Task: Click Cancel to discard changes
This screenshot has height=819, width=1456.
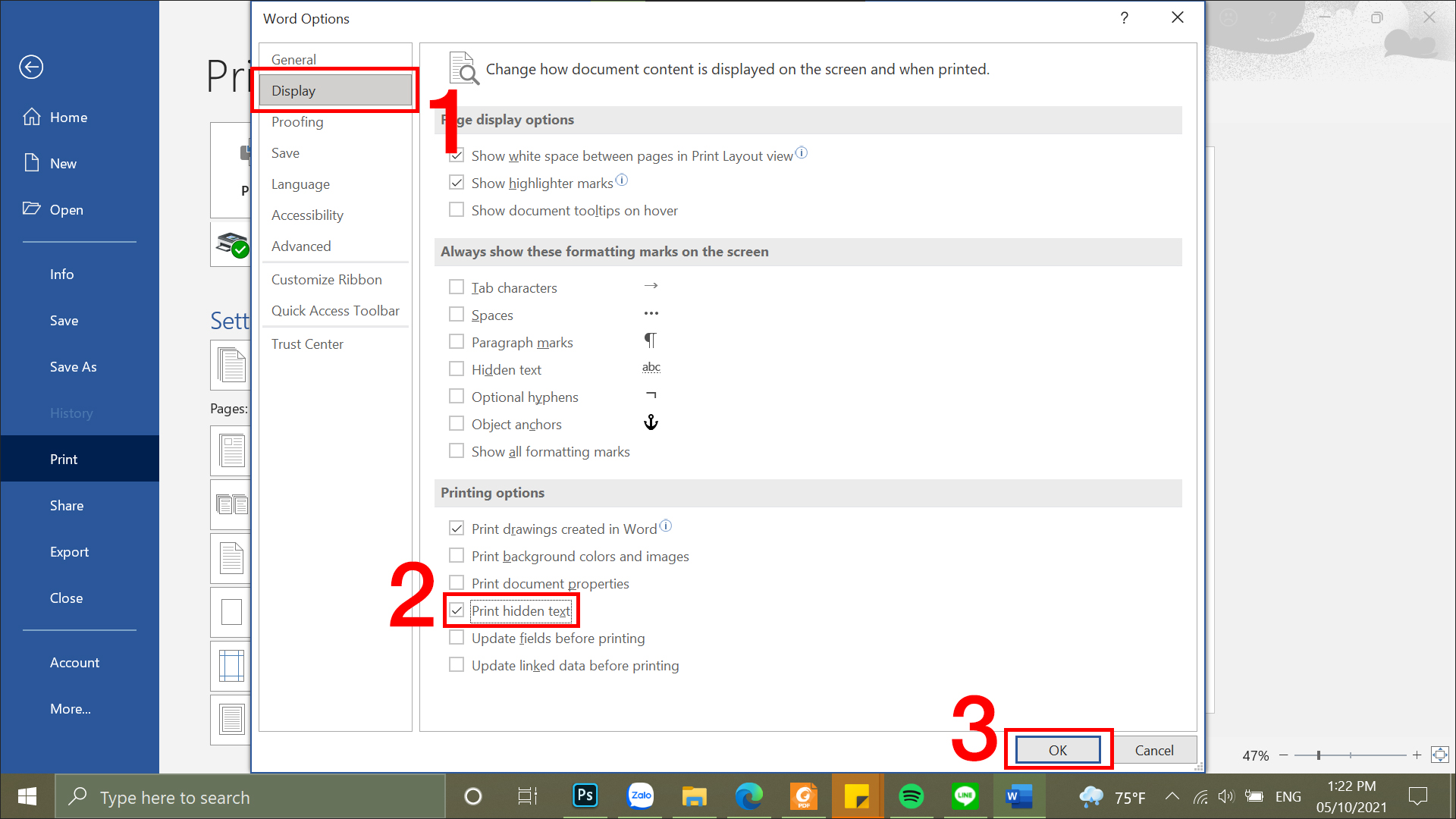Action: [1154, 750]
